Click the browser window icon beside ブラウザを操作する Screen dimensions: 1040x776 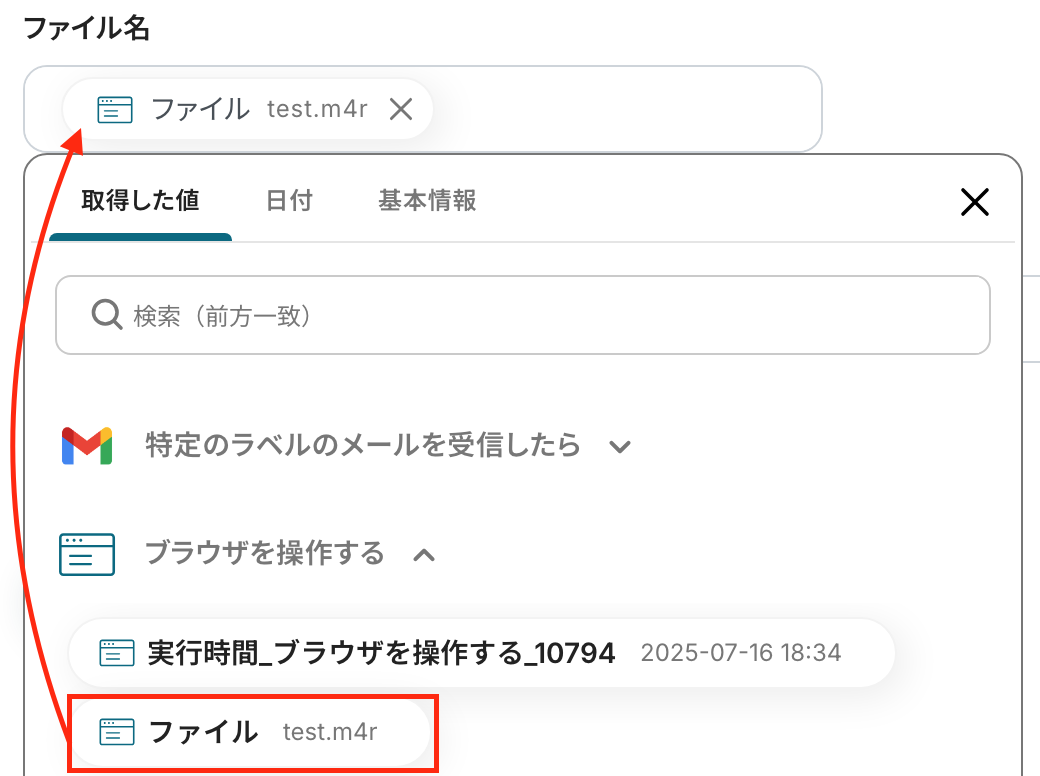(87, 554)
